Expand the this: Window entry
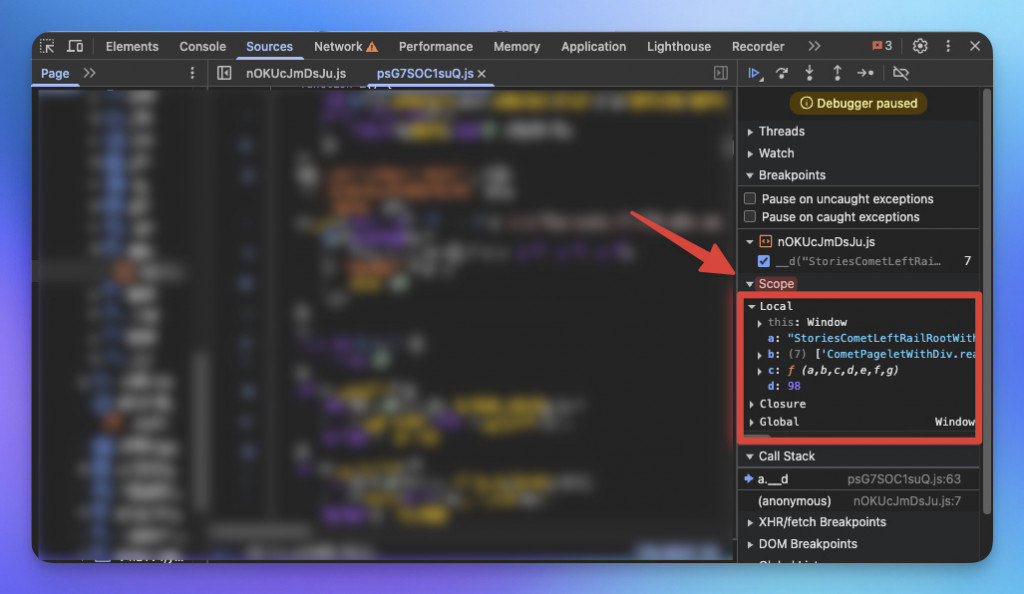The width and height of the screenshot is (1024, 594). [760, 323]
